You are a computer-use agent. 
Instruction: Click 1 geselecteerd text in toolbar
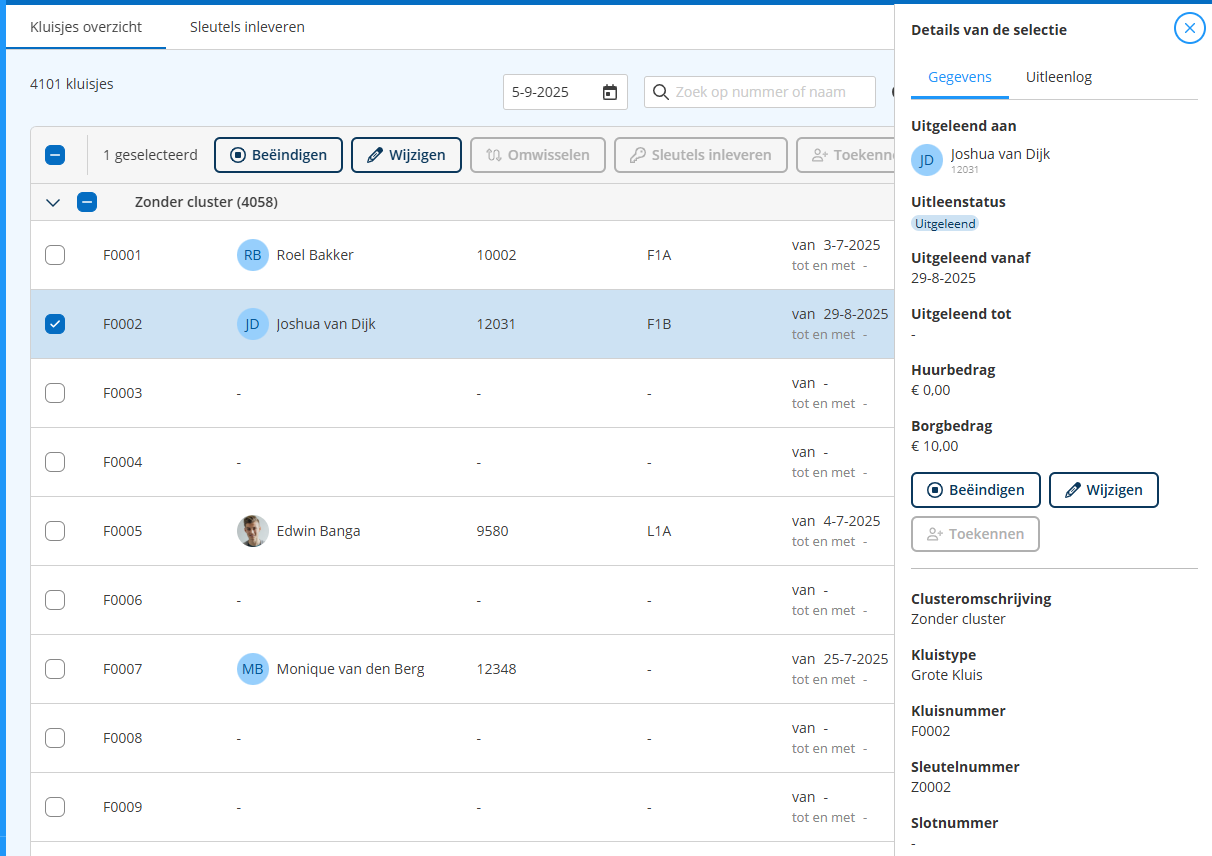150,155
